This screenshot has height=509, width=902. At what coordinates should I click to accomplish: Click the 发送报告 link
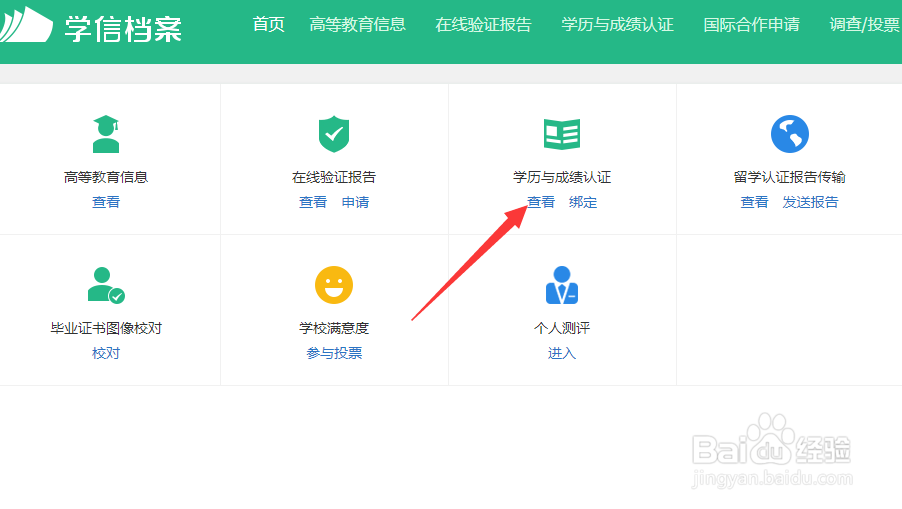[811, 202]
